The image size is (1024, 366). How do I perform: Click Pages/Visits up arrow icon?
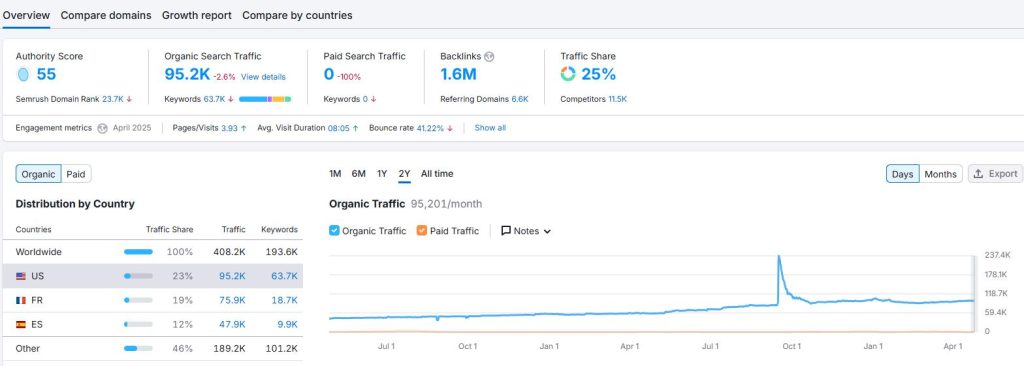click(244, 128)
